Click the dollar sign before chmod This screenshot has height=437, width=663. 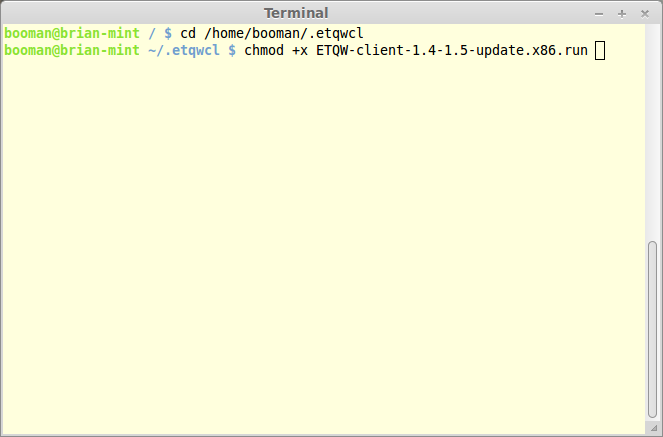pyautogui.click(x=232, y=50)
